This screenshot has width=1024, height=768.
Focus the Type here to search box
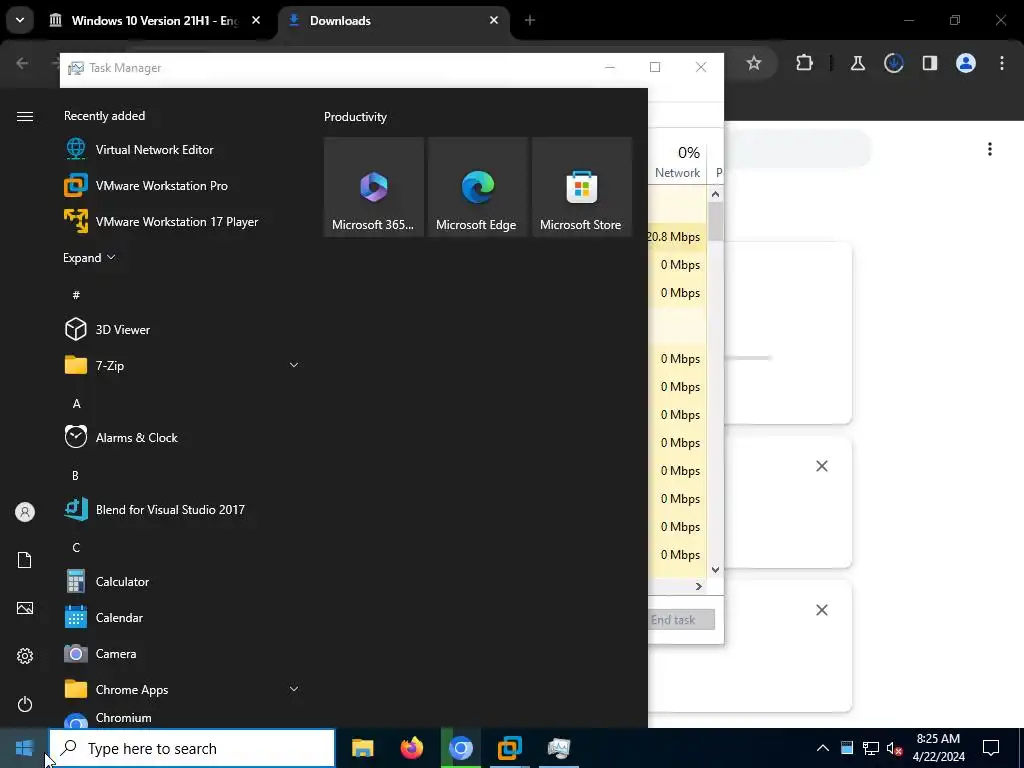click(x=192, y=748)
